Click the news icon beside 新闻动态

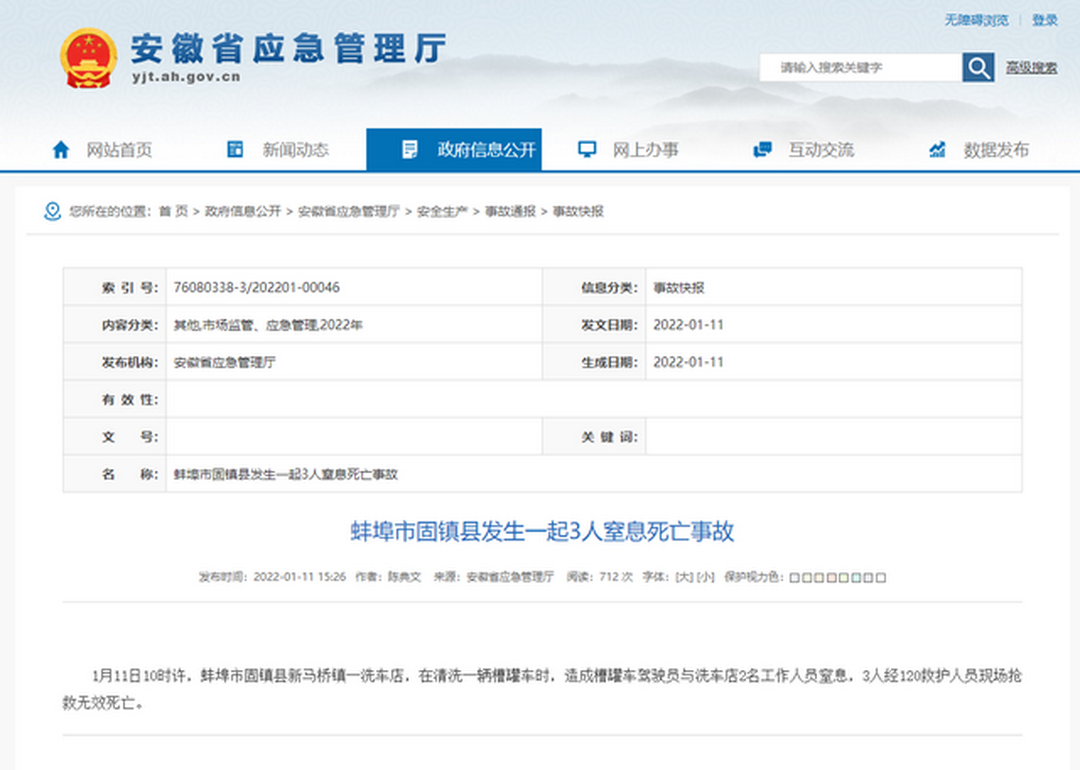pos(235,149)
